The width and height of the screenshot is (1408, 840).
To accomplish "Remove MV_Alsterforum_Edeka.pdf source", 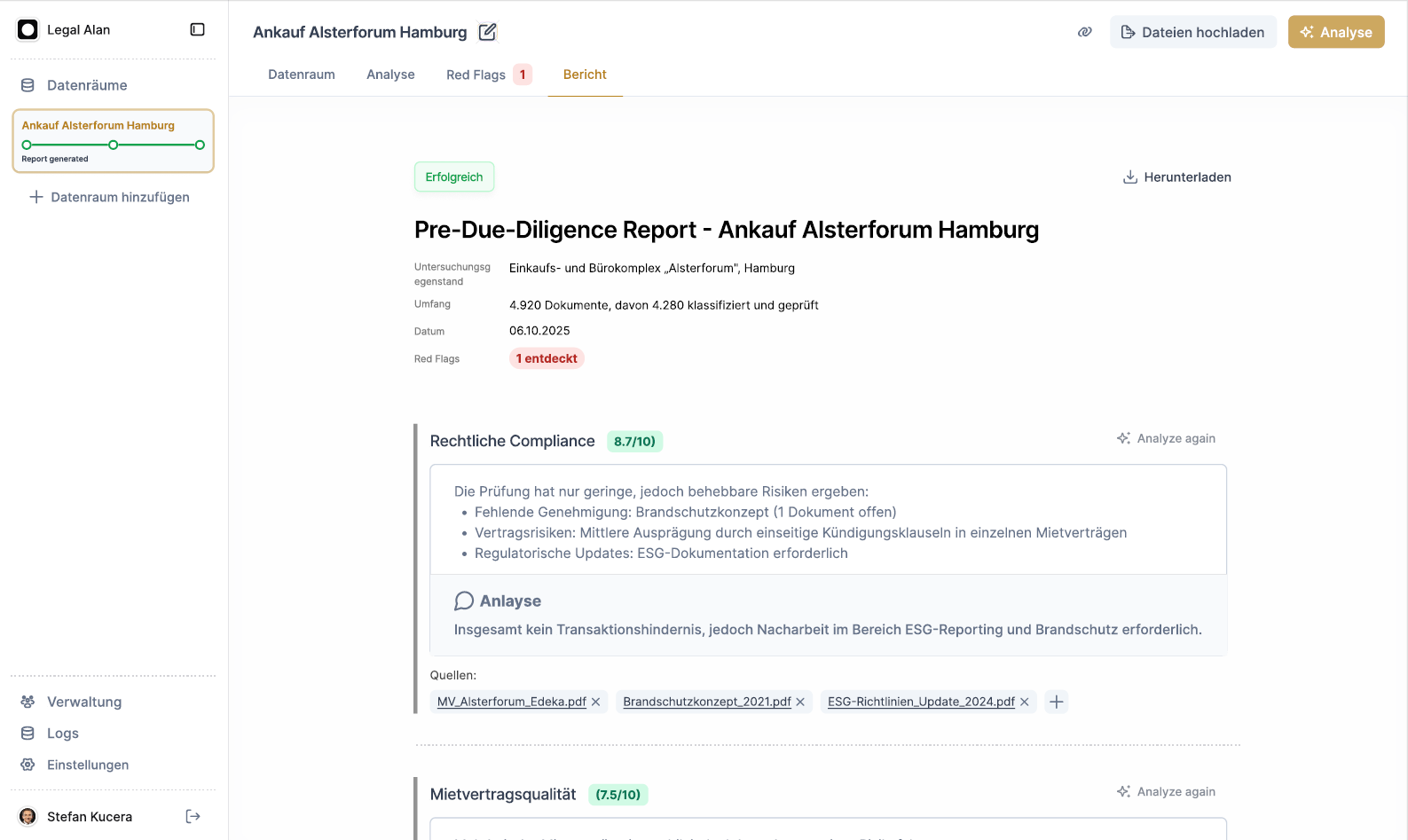I will (x=596, y=702).
